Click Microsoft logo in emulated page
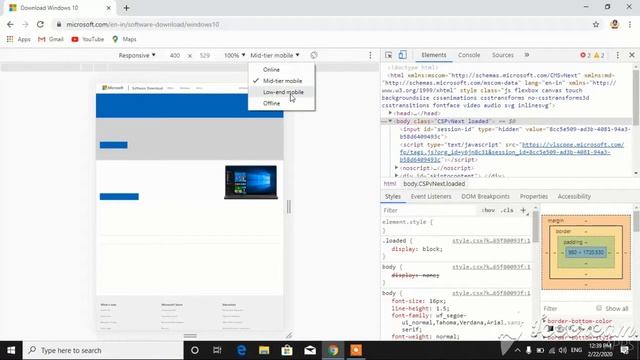This screenshot has width=640, height=360. (x=113, y=88)
